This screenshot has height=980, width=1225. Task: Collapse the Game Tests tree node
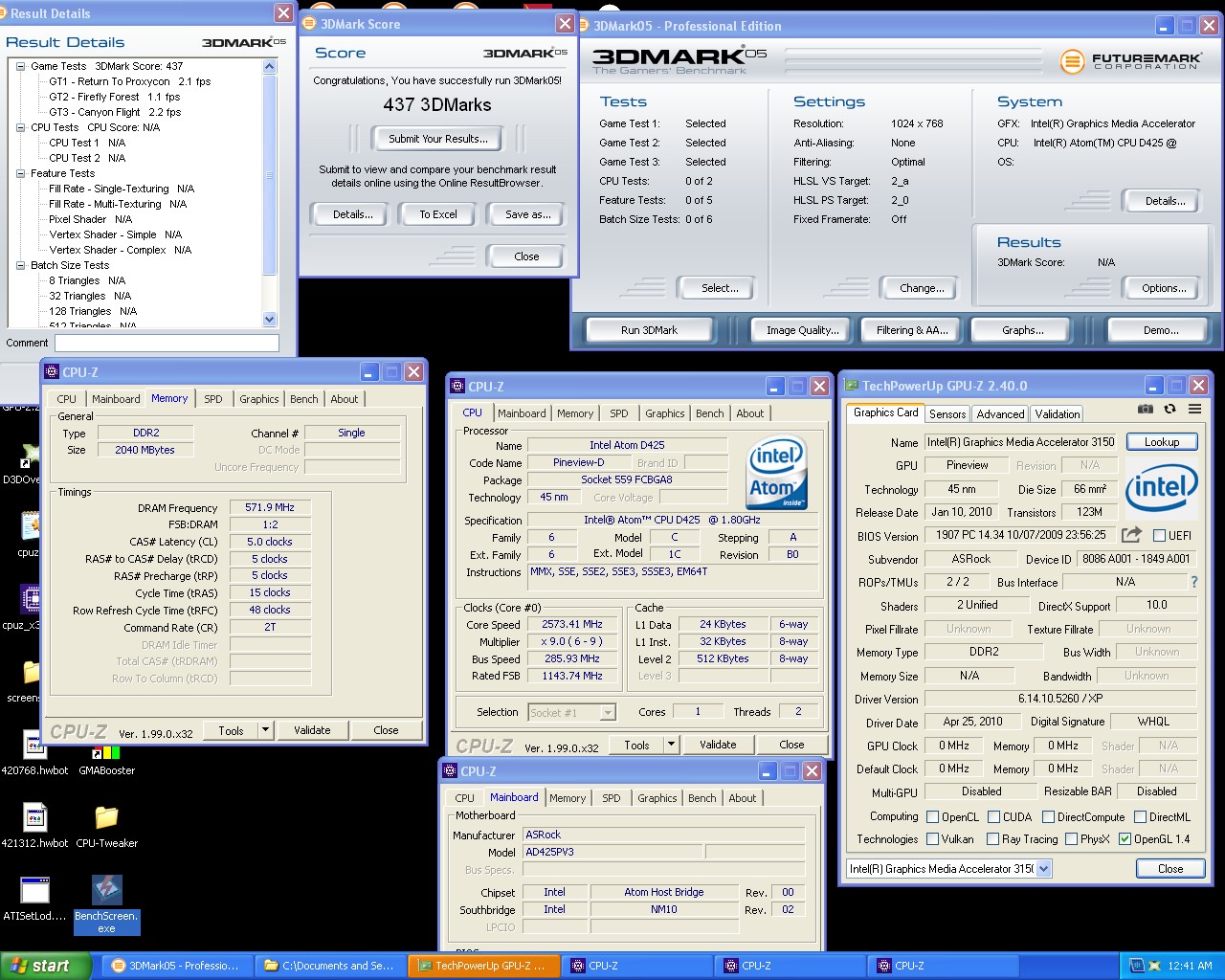(x=21, y=66)
